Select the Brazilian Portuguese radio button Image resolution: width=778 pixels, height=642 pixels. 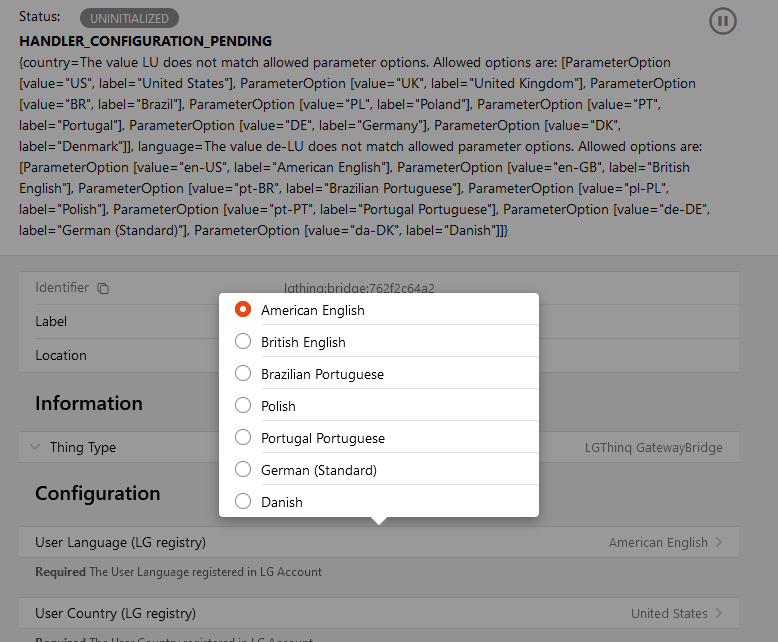(x=243, y=374)
